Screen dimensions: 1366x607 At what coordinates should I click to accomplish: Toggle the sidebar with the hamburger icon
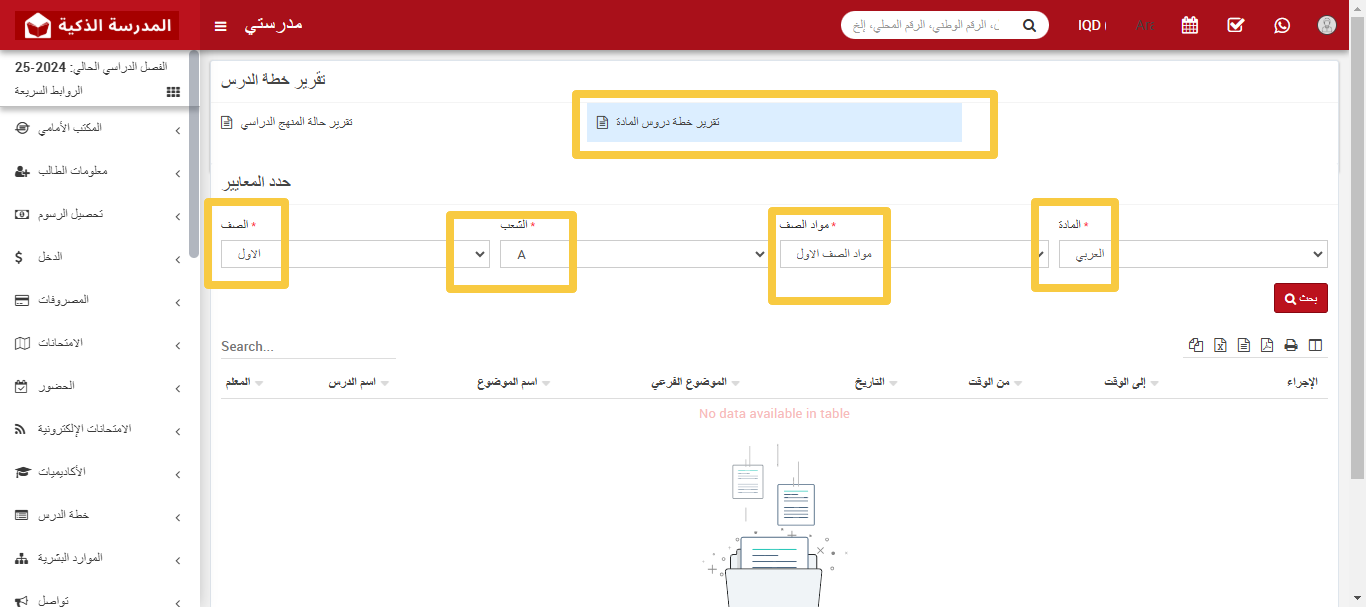(220, 26)
